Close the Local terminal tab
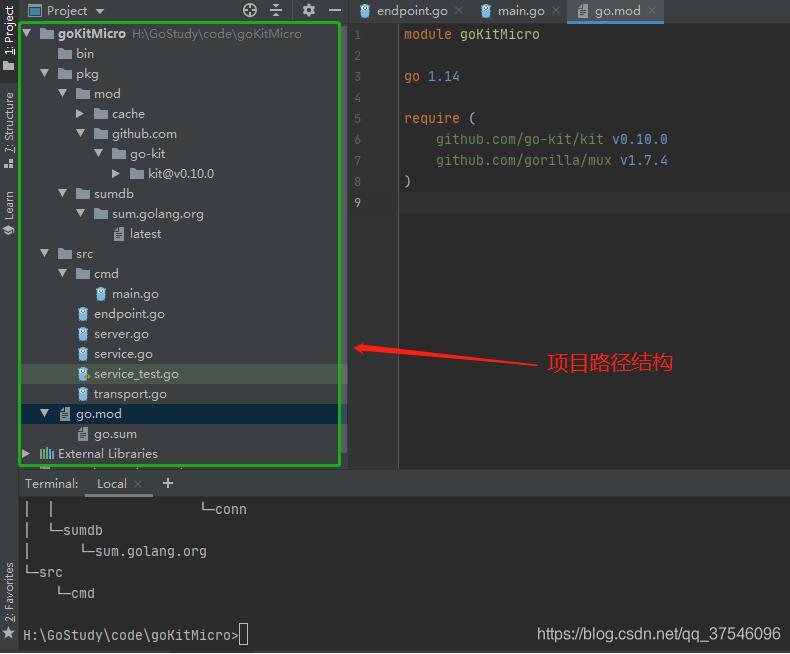The width and height of the screenshot is (790, 654). pyautogui.click(x=139, y=484)
